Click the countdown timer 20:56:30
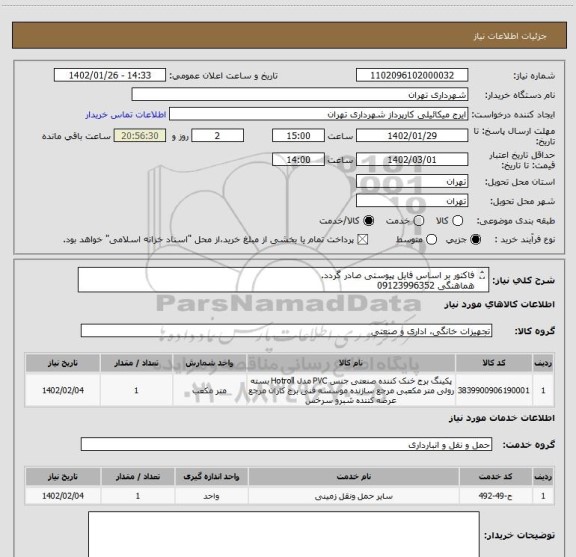576x557 pixels. (140, 136)
